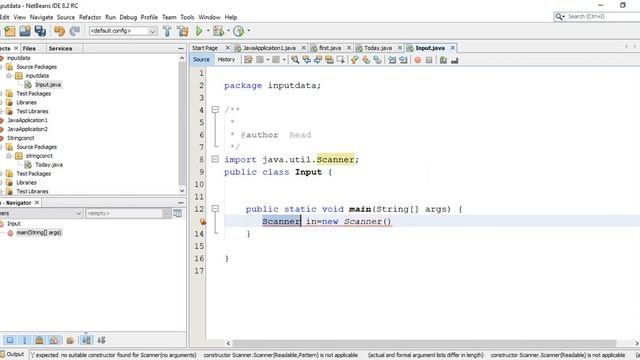
Task: Click the Source view button
Action: coord(201,60)
